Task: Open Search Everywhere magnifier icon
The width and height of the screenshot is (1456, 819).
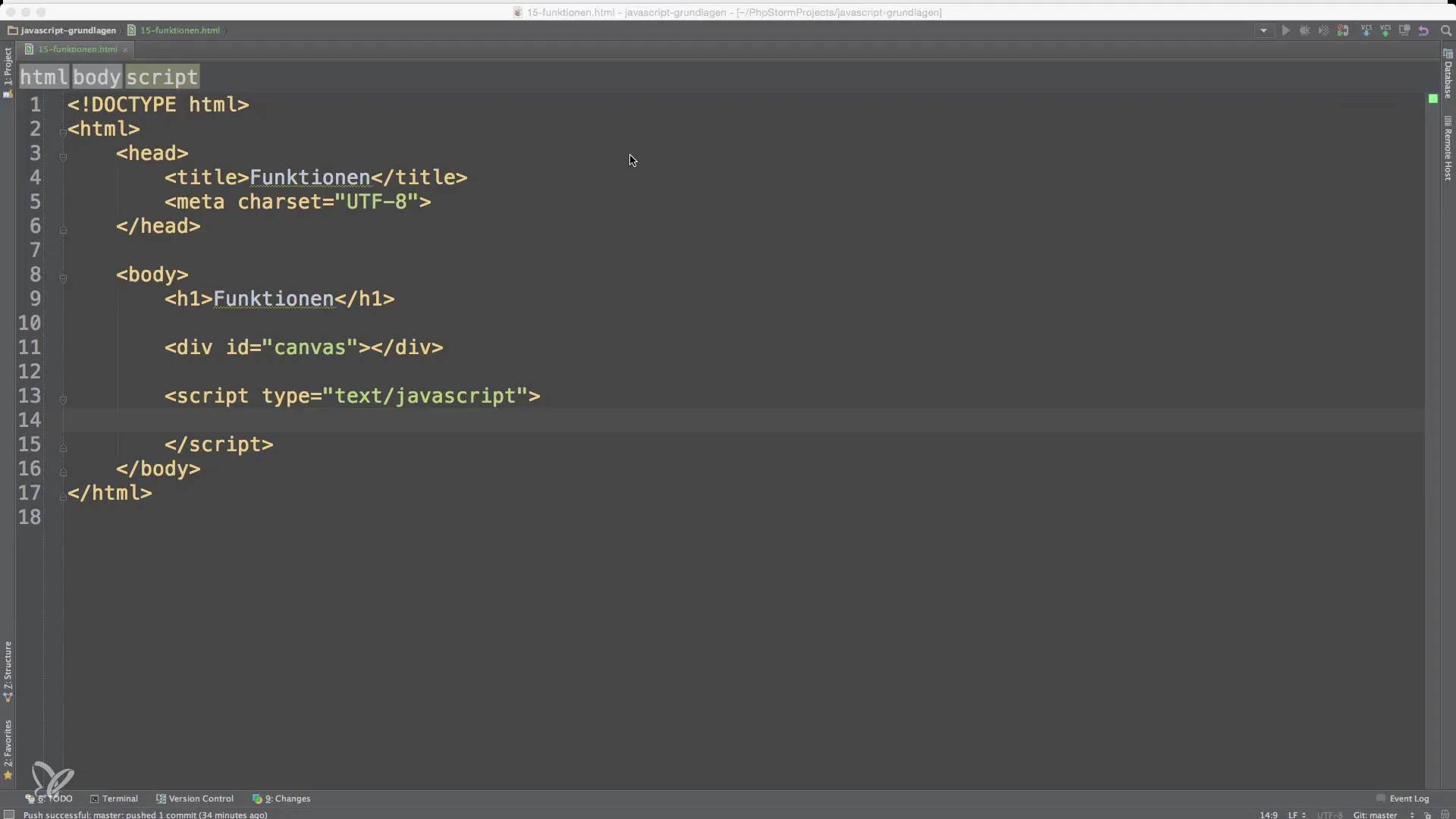Action: coord(1445,31)
